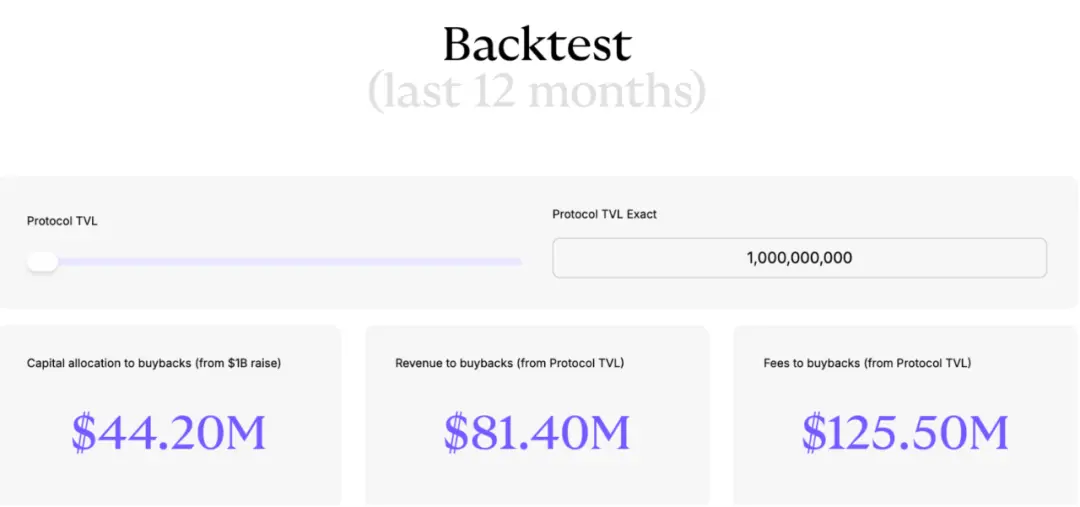Select the $44.20M buyback value
This screenshot has height=507, width=1080.
[169, 432]
